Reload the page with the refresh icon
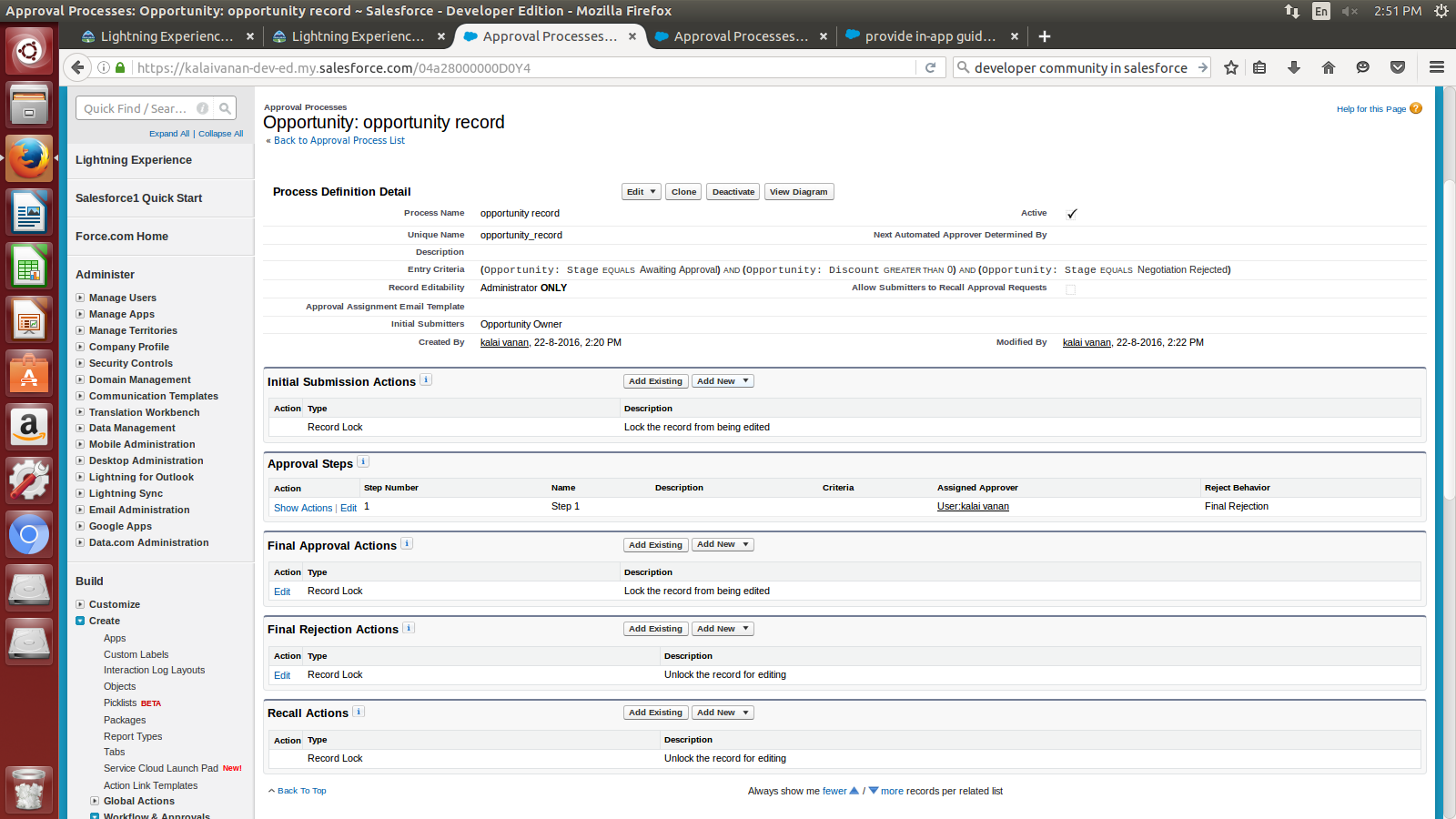This screenshot has height=819, width=1456. click(x=930, y=67)
